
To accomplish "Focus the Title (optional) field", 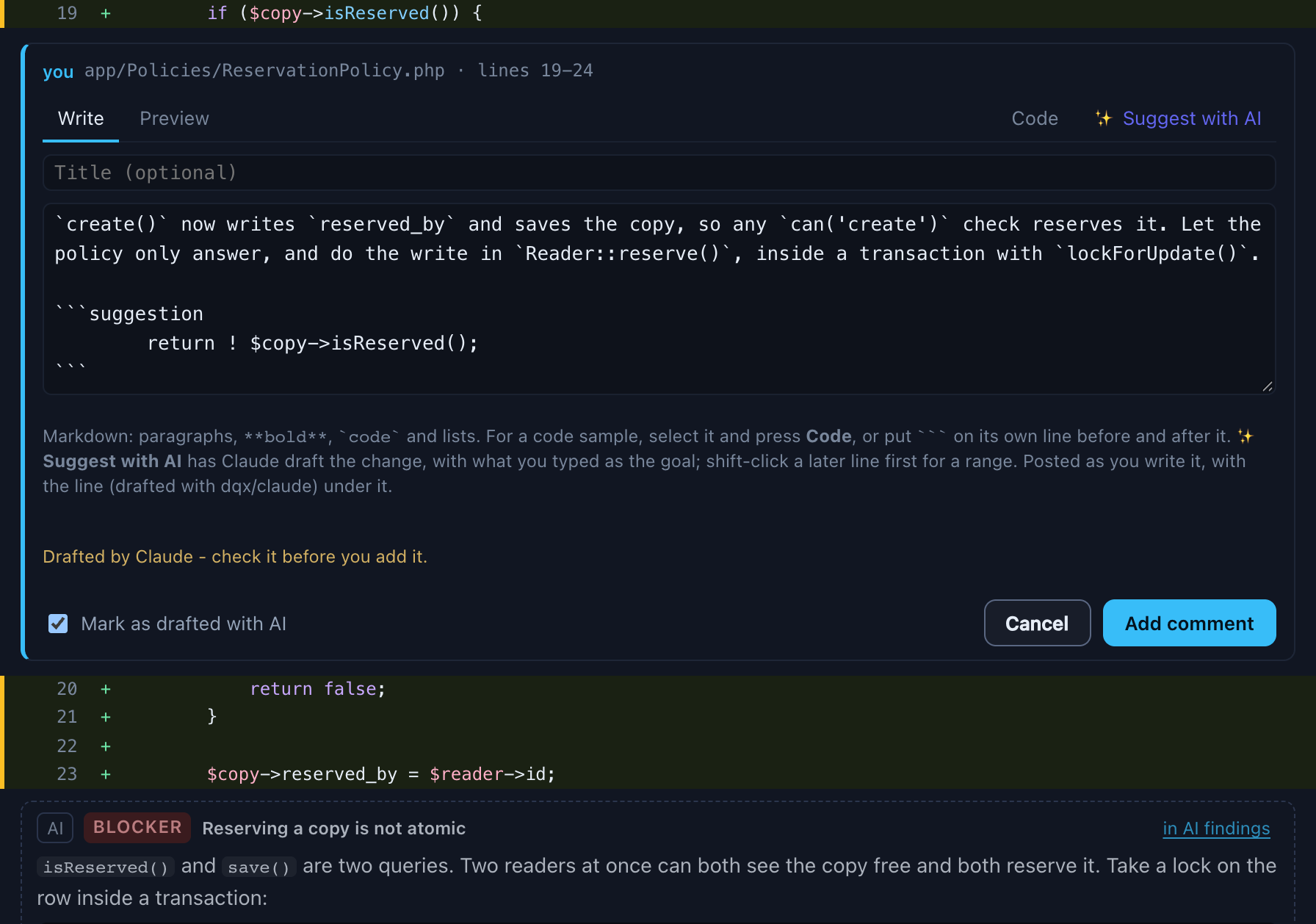I will tap(659, 173).
